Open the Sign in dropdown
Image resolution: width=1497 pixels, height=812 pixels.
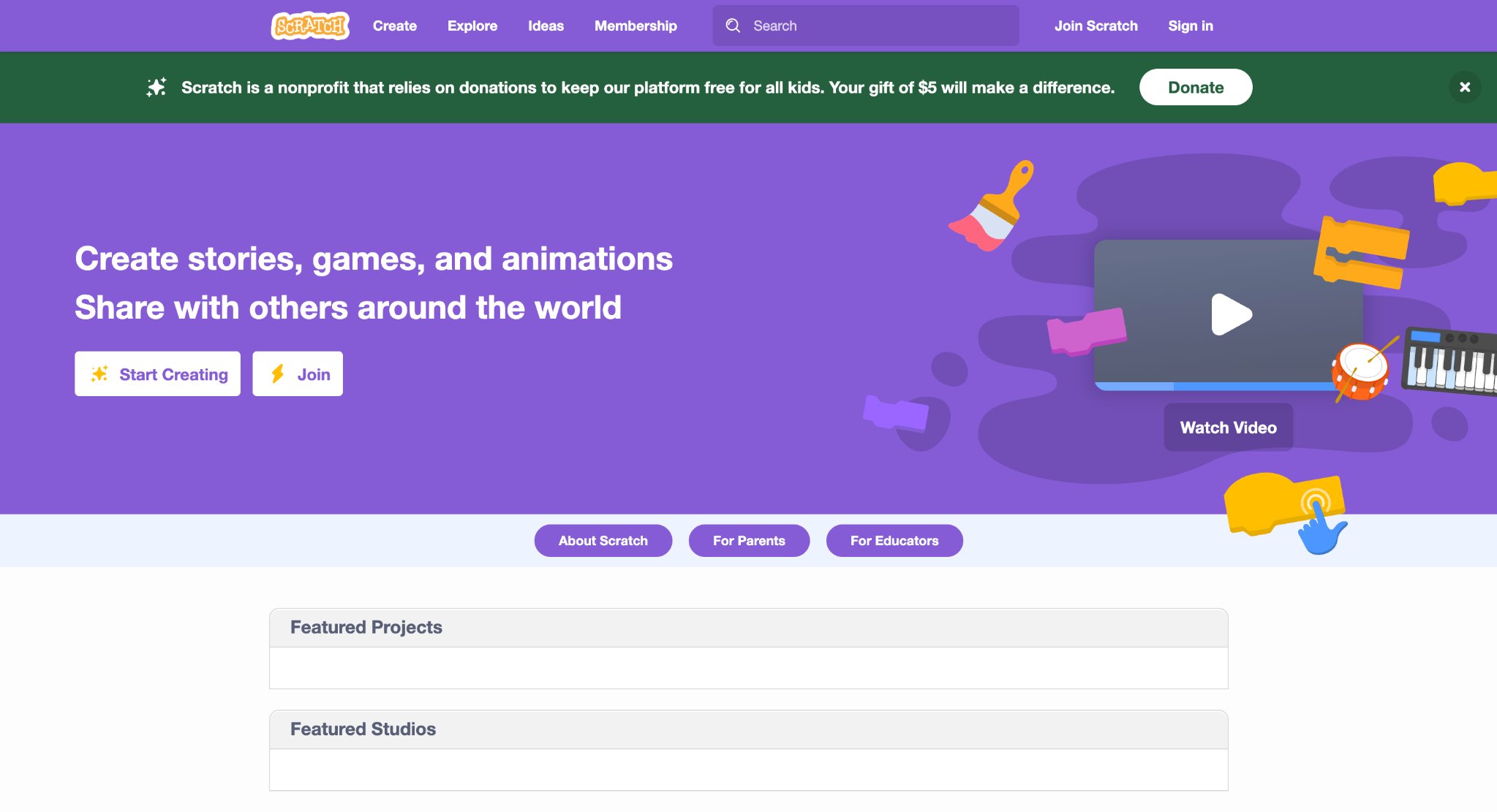pos(1190,26)
